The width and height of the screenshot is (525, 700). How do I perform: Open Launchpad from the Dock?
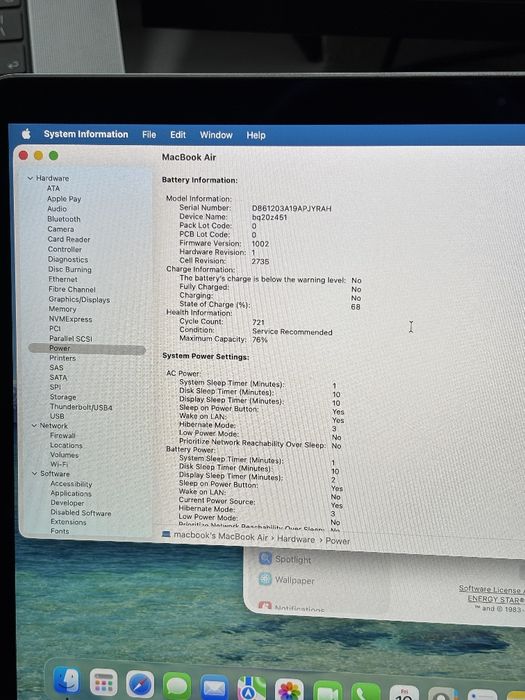pyautogui.click(x=104, y=683)
